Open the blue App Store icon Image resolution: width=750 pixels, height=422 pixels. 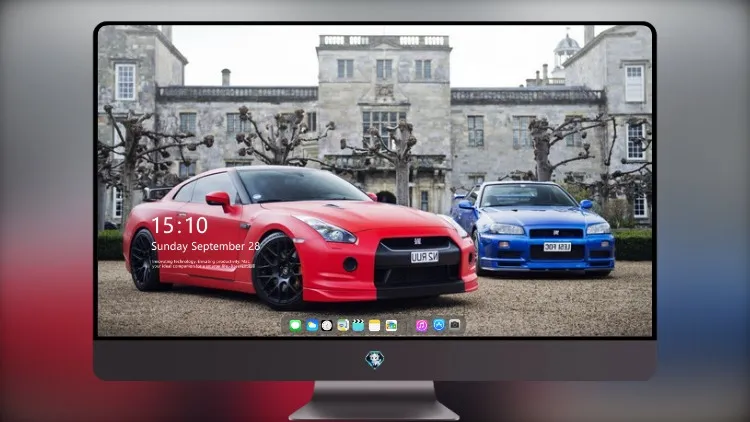coord(439,325)
